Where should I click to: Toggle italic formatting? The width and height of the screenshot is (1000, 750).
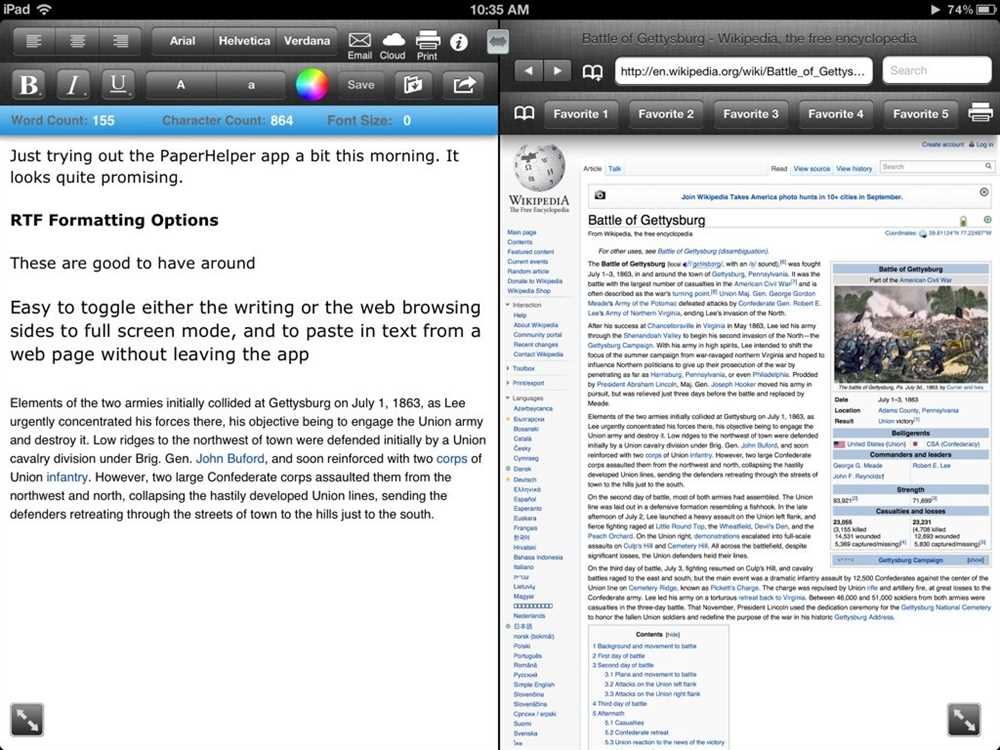pyautogui.click(x=73, y=85)
